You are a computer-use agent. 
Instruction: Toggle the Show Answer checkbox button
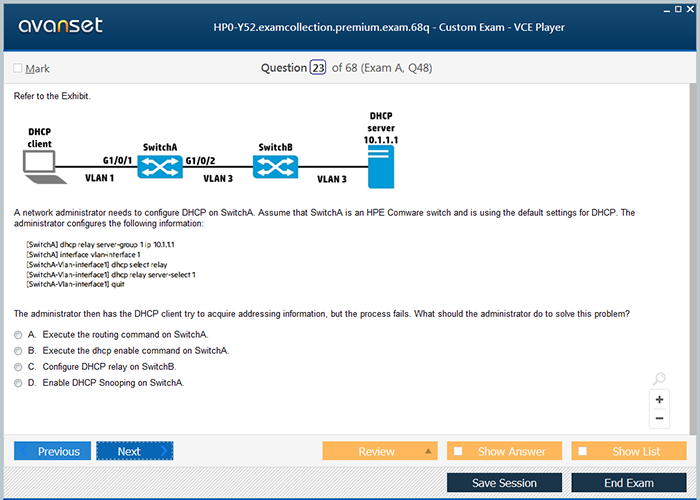pyautogui.click(x=458, y=451)
